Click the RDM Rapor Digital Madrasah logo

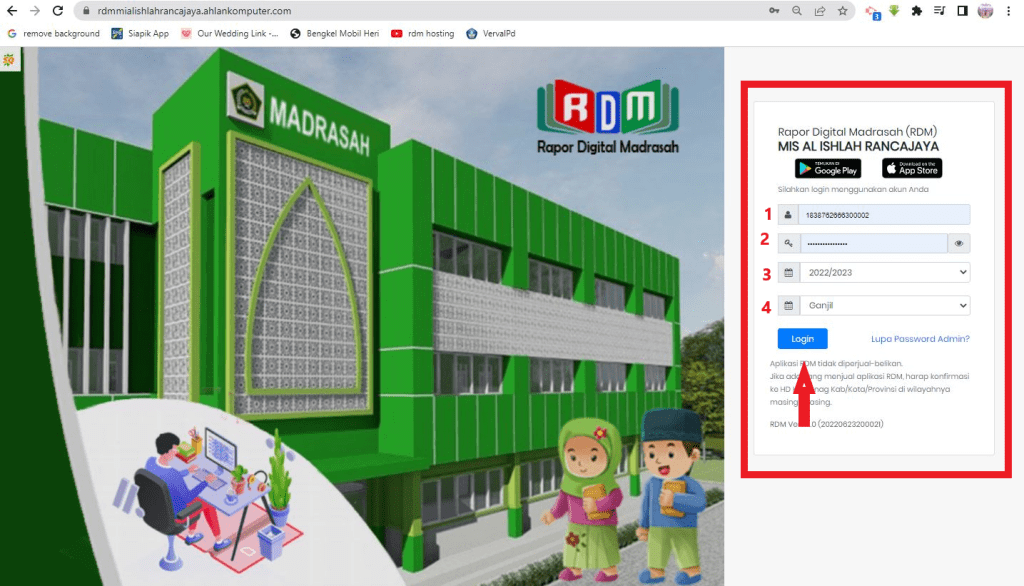(x=608, y=117)
